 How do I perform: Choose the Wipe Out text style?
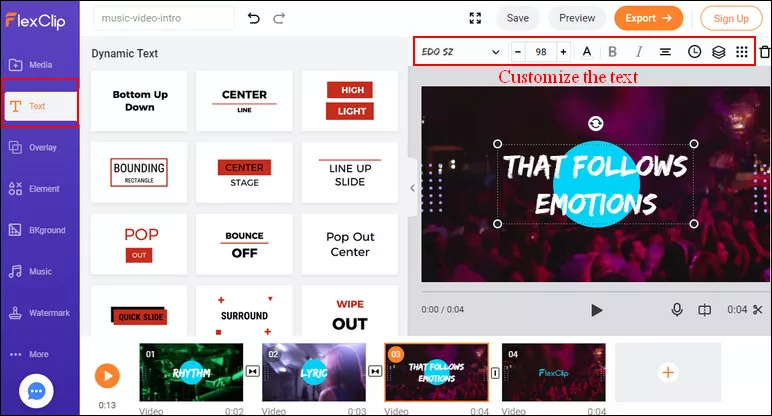click(x=350, y=311)
